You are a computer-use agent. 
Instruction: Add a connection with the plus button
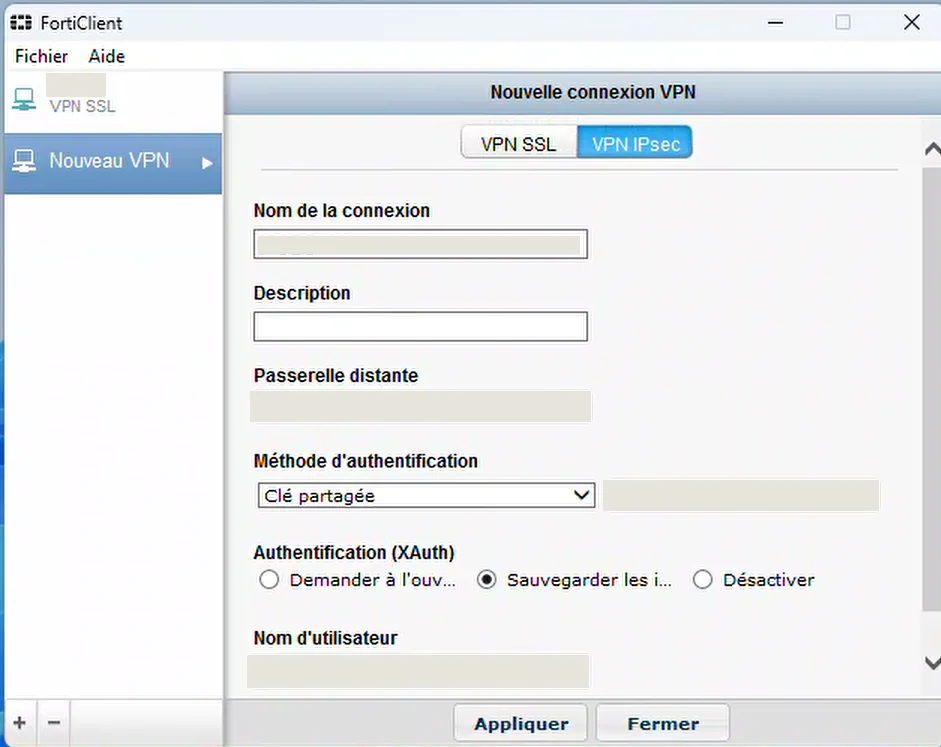tap(20, 722)
